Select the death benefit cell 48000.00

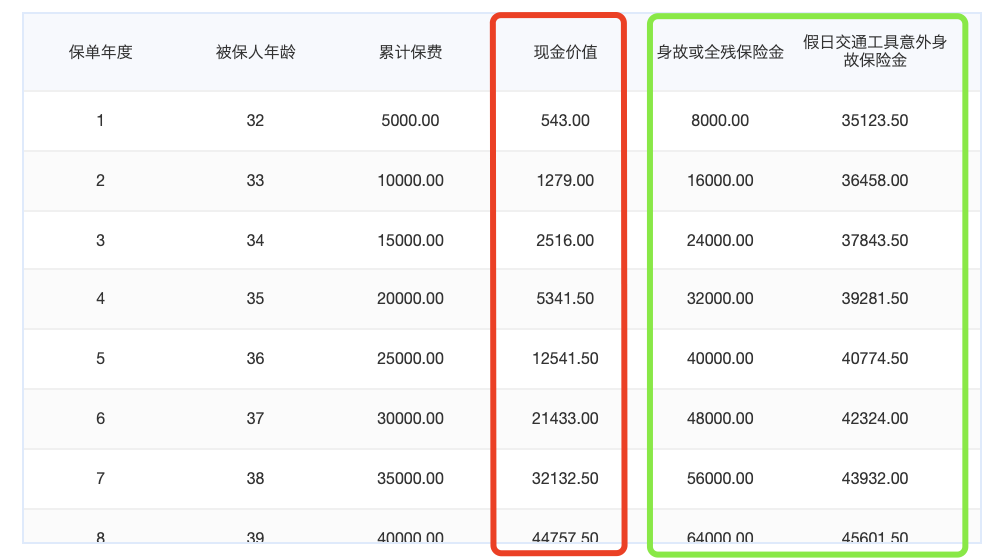[720, 418]
